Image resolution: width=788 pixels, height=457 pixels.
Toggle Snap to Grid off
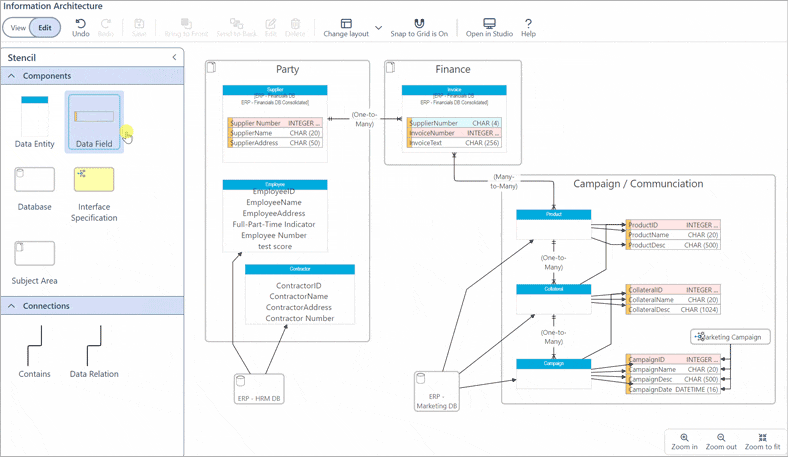tap(419, 27)
